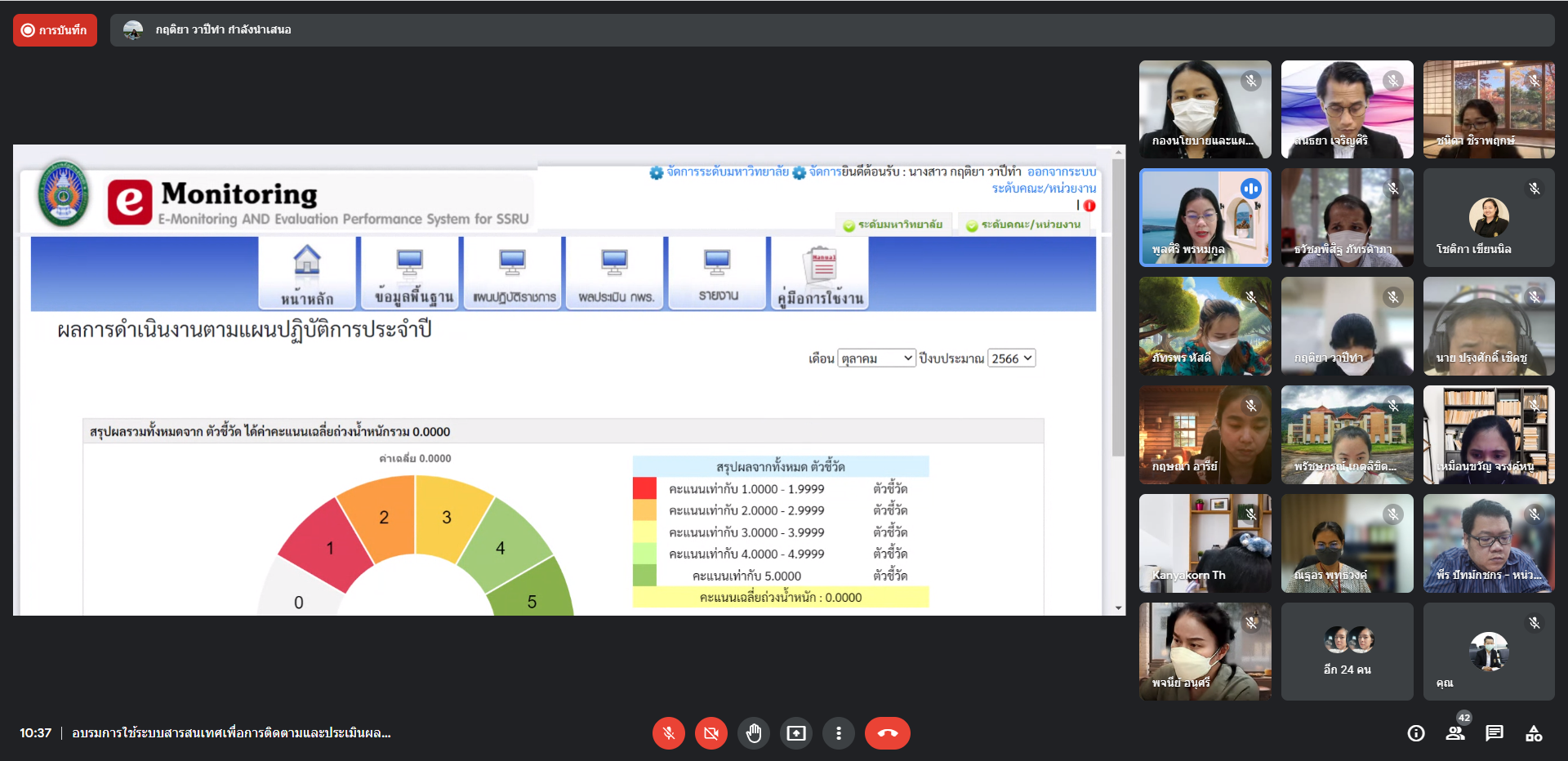
Task: Open the activities icon
Action: tap(1534, 733)
